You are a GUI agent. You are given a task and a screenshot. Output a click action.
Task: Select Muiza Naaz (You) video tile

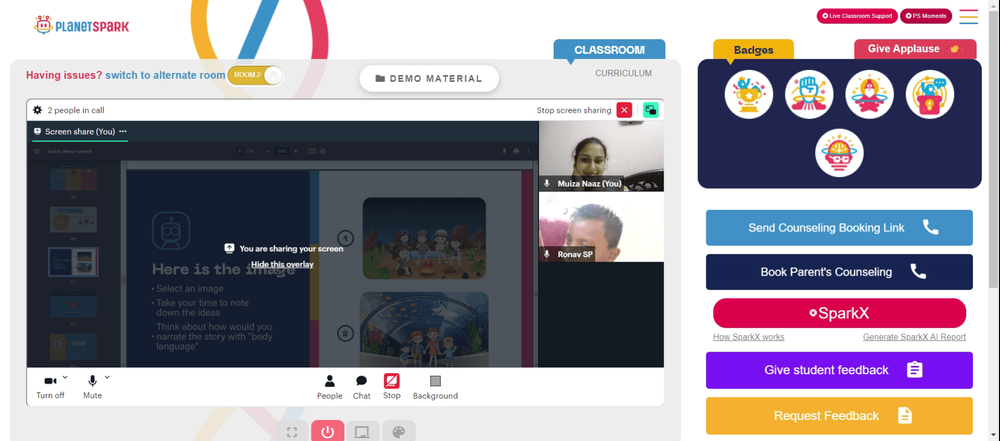pos(601,156)
